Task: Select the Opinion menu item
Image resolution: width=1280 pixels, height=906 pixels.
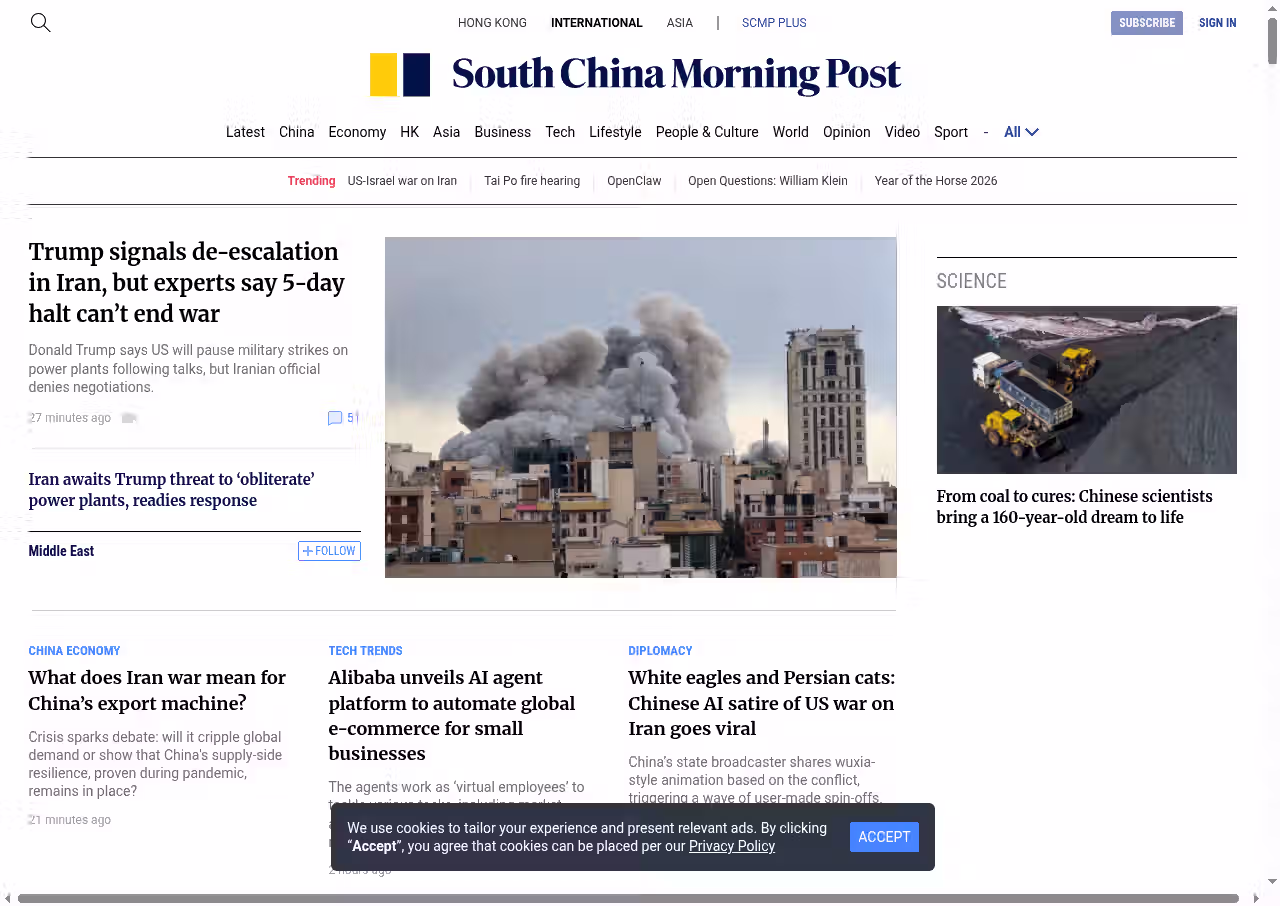Action: [x=846, y=132]
